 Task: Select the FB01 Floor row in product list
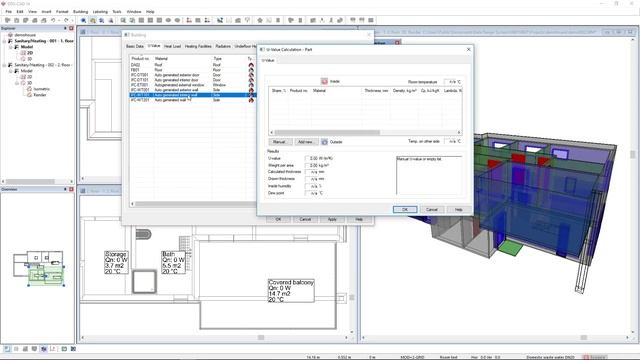pos(192,70)
